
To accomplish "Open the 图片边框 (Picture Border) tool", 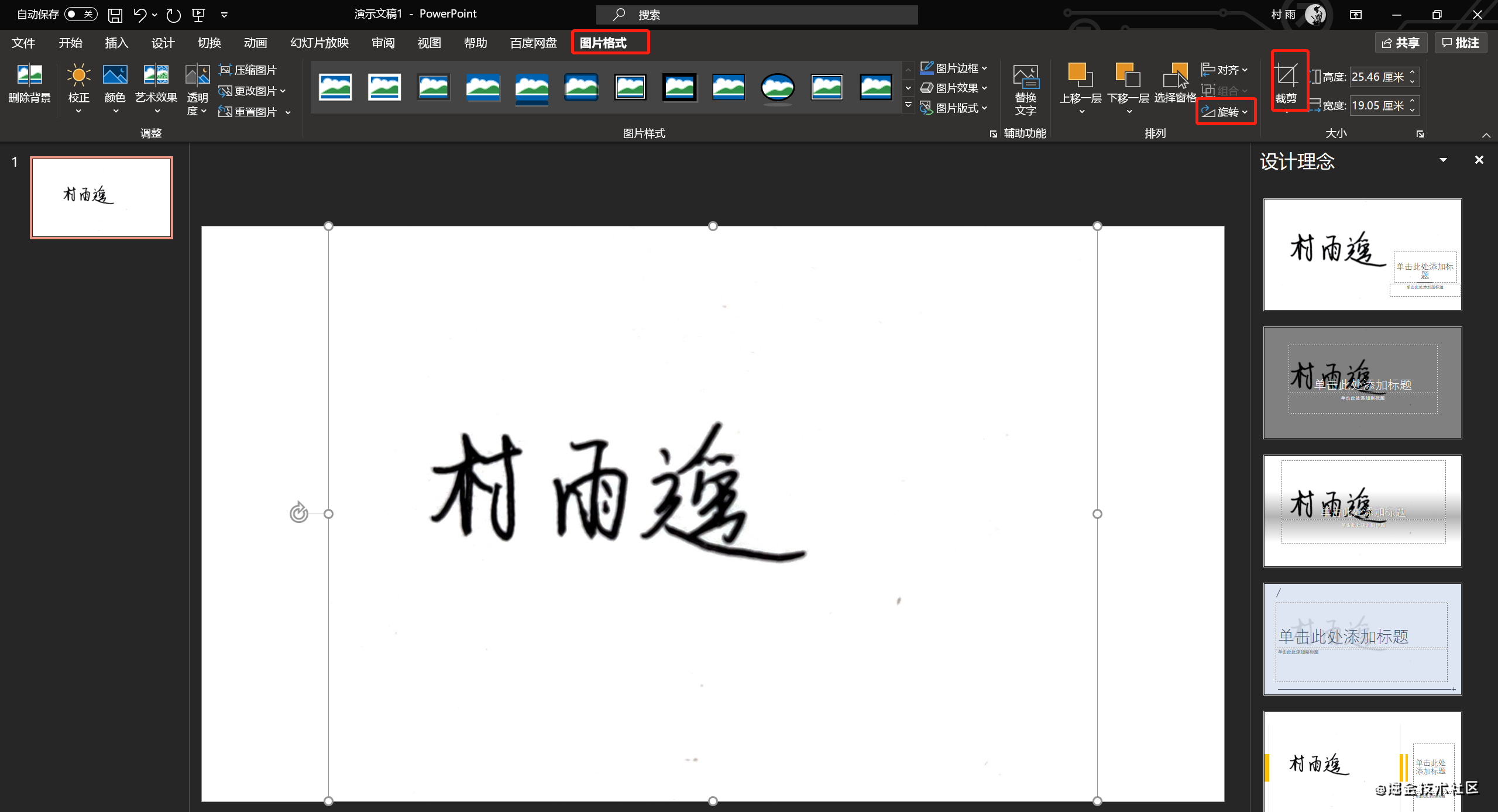I will tap(954, 67).
